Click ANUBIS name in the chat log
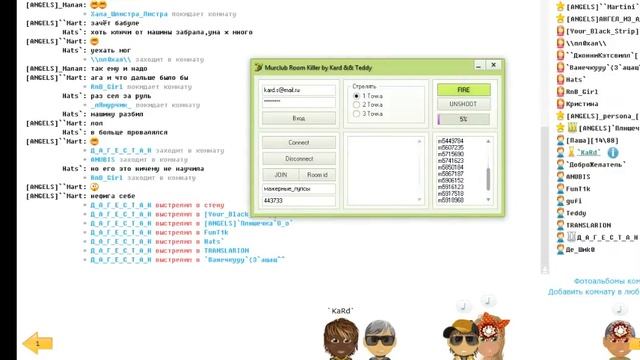Viewport: 640px width, 360px height. (x=102, y=160)
